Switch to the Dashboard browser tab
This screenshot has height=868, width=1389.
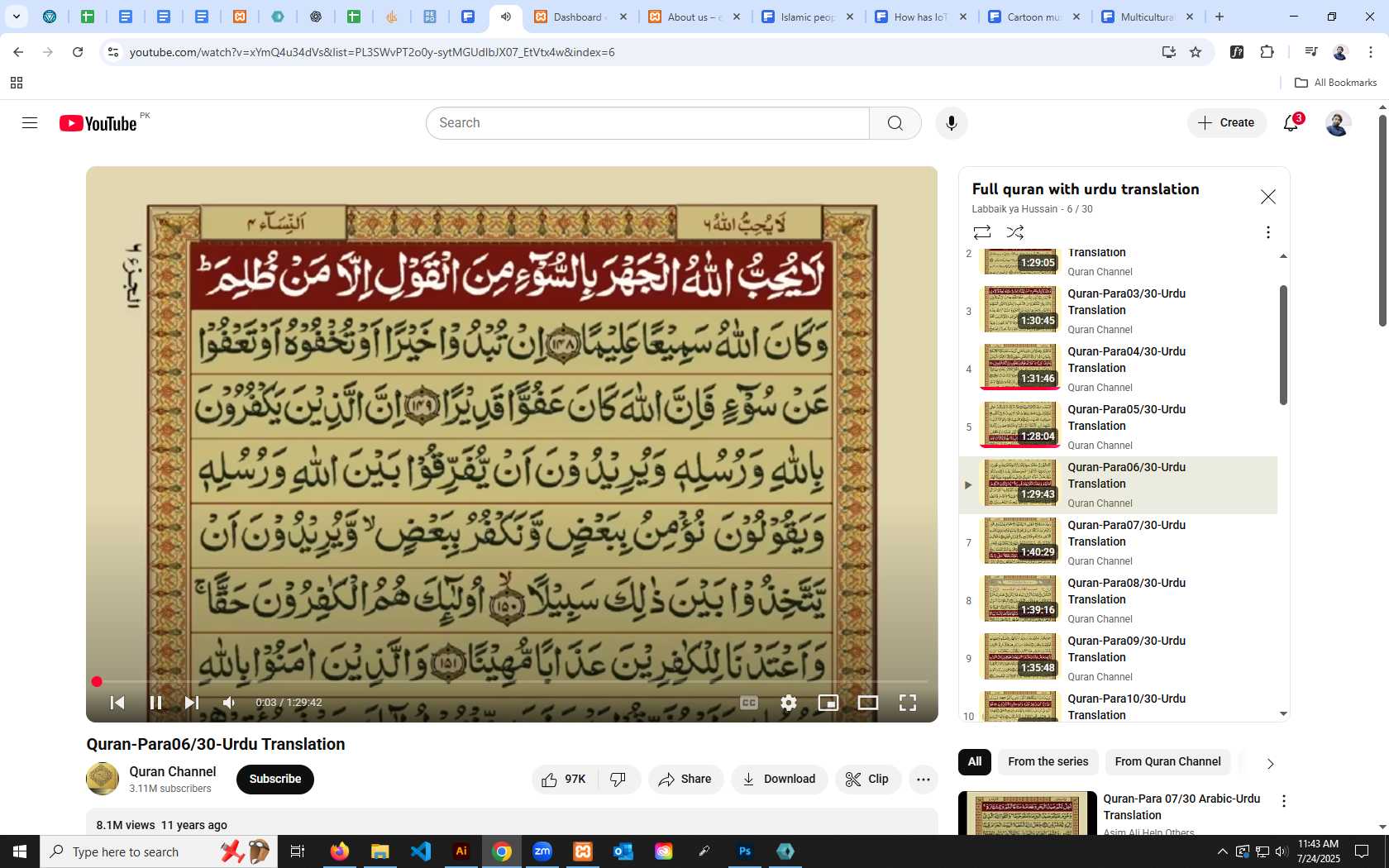pyautogui.click(x=580, y=17)
